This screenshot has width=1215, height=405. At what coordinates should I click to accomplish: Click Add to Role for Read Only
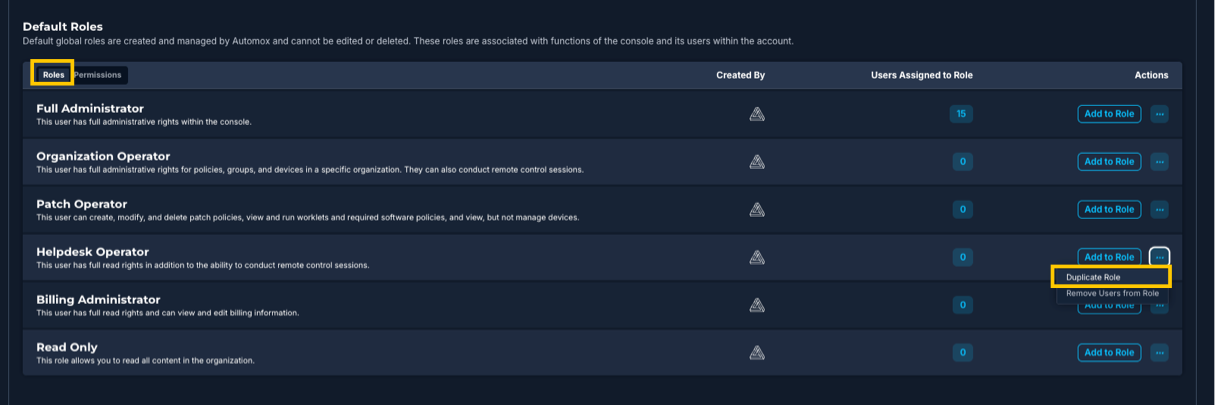pos(1109,352)
